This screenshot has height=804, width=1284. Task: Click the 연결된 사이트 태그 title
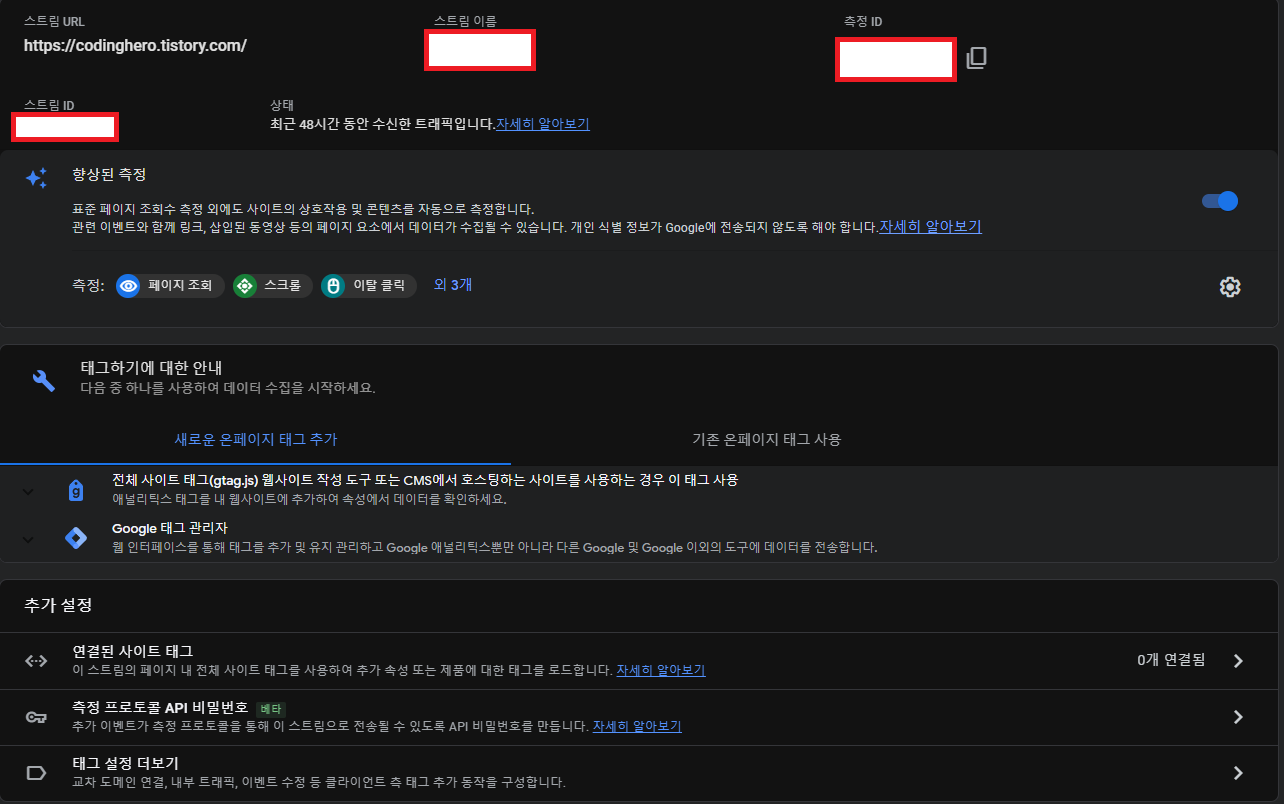(133, 651)
